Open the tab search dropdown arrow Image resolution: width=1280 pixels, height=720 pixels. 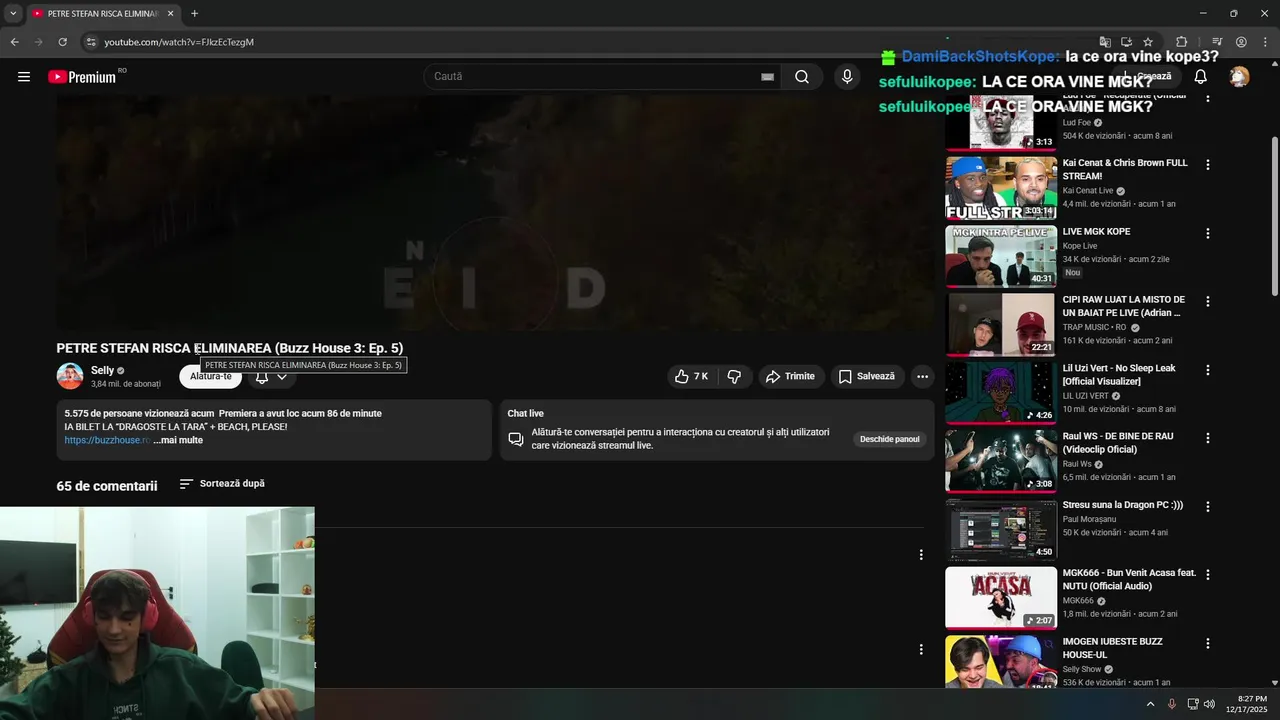coord(13,14)
